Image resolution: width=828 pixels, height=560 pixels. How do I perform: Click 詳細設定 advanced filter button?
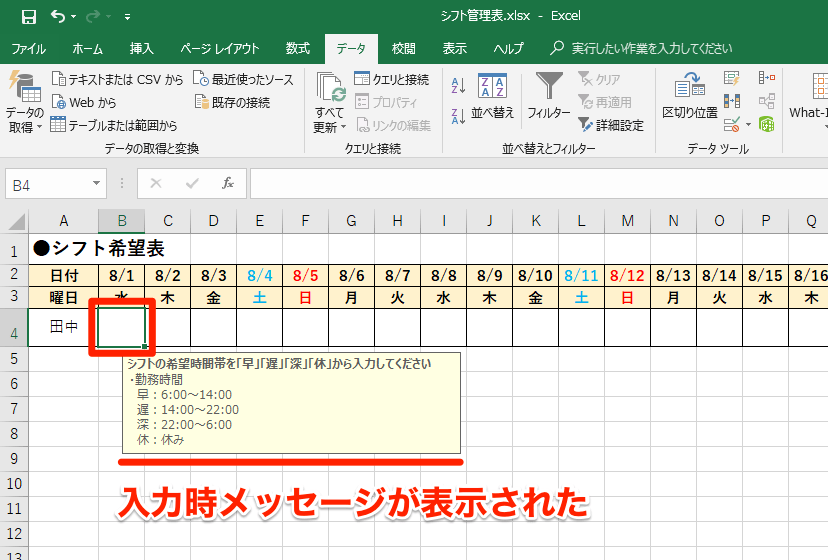(x=611, y=125)
